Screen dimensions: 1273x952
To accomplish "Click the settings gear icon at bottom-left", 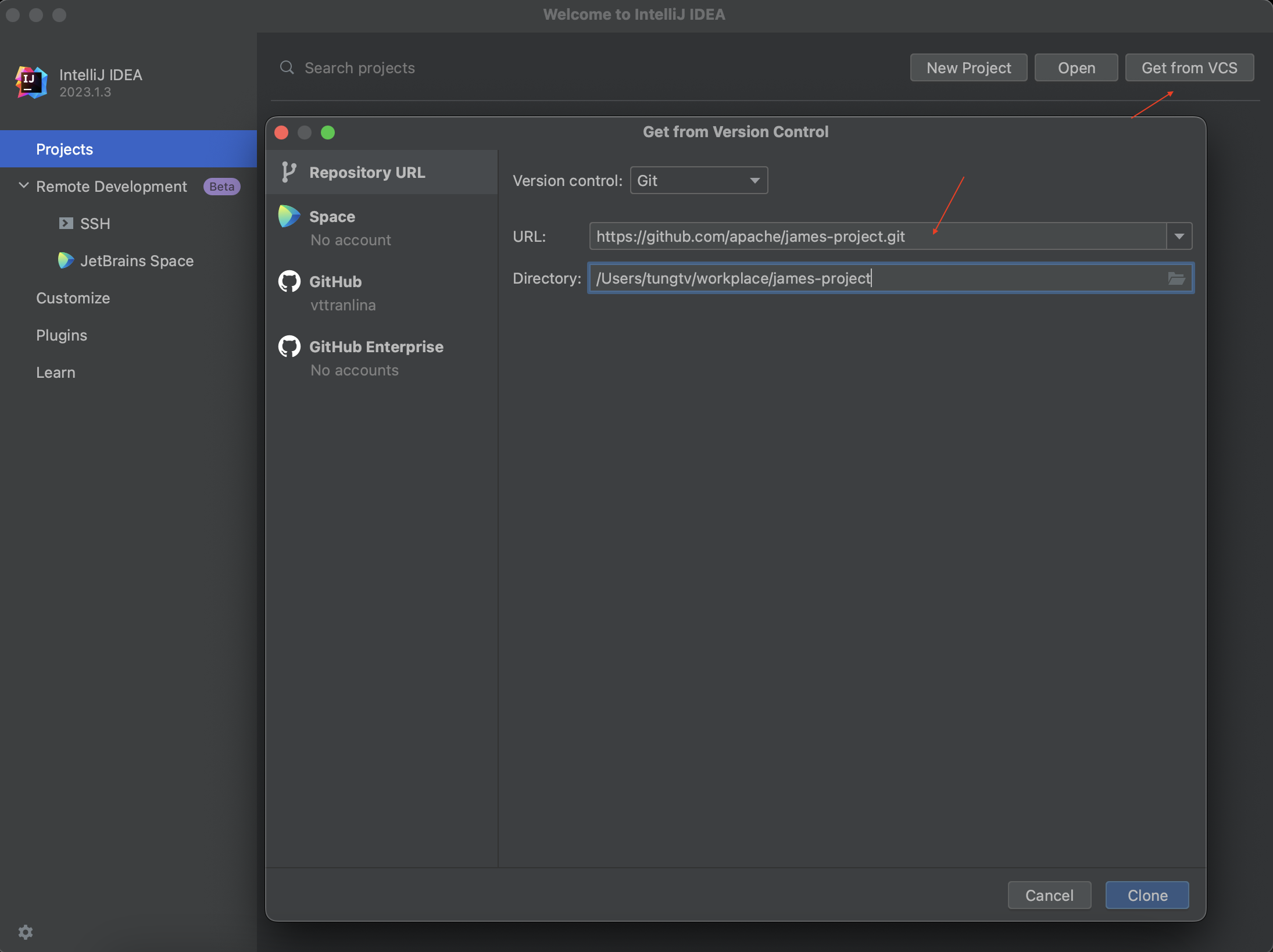I will 26,932.
